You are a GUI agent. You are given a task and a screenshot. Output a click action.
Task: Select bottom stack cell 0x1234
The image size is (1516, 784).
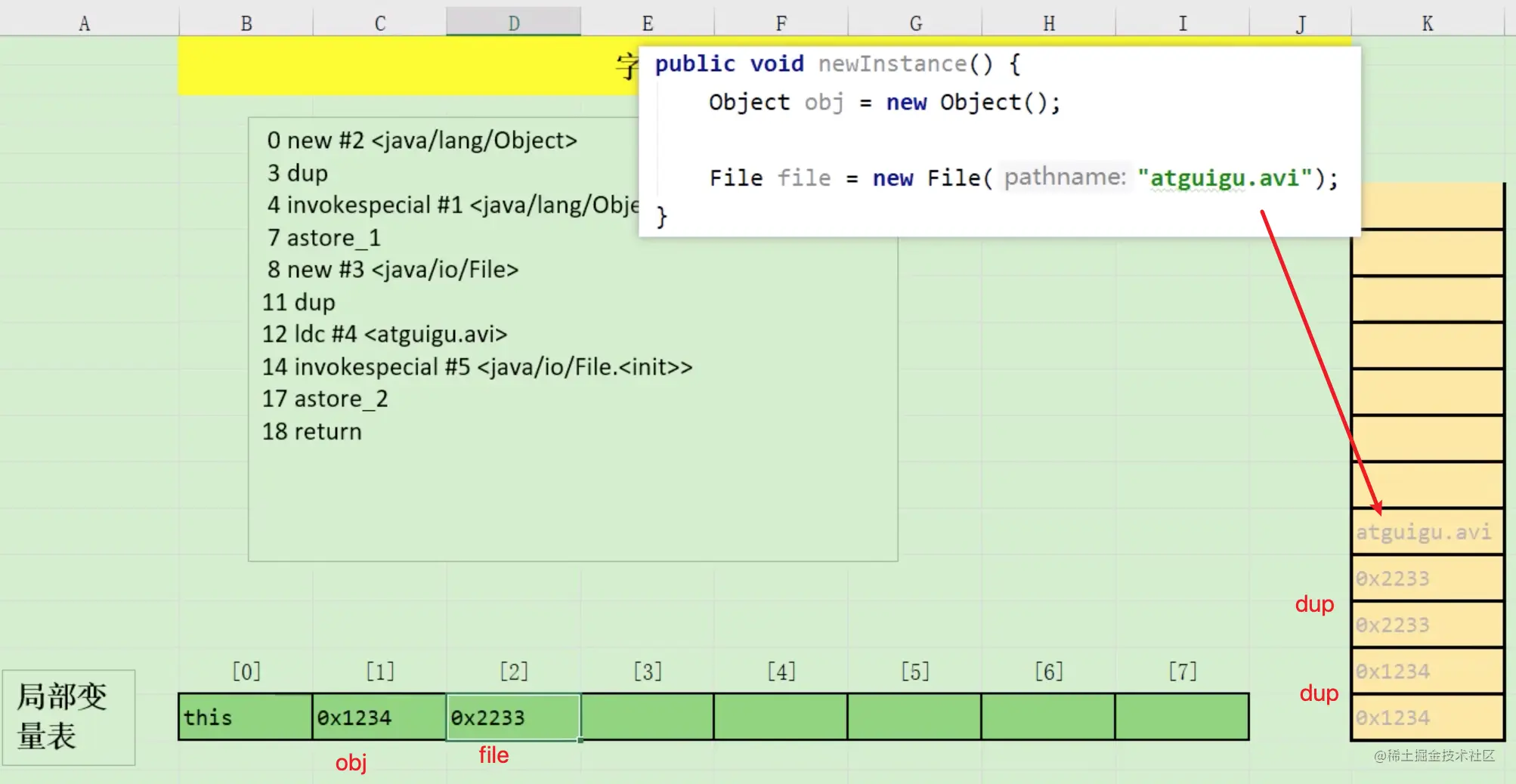pos(1427,718)
